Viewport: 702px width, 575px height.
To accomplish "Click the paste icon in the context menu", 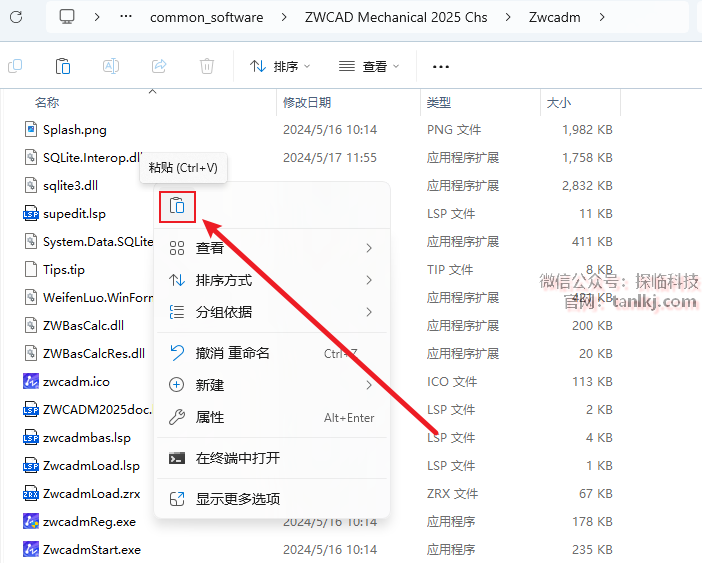I will pyautogui.click(x=177, y=206).
